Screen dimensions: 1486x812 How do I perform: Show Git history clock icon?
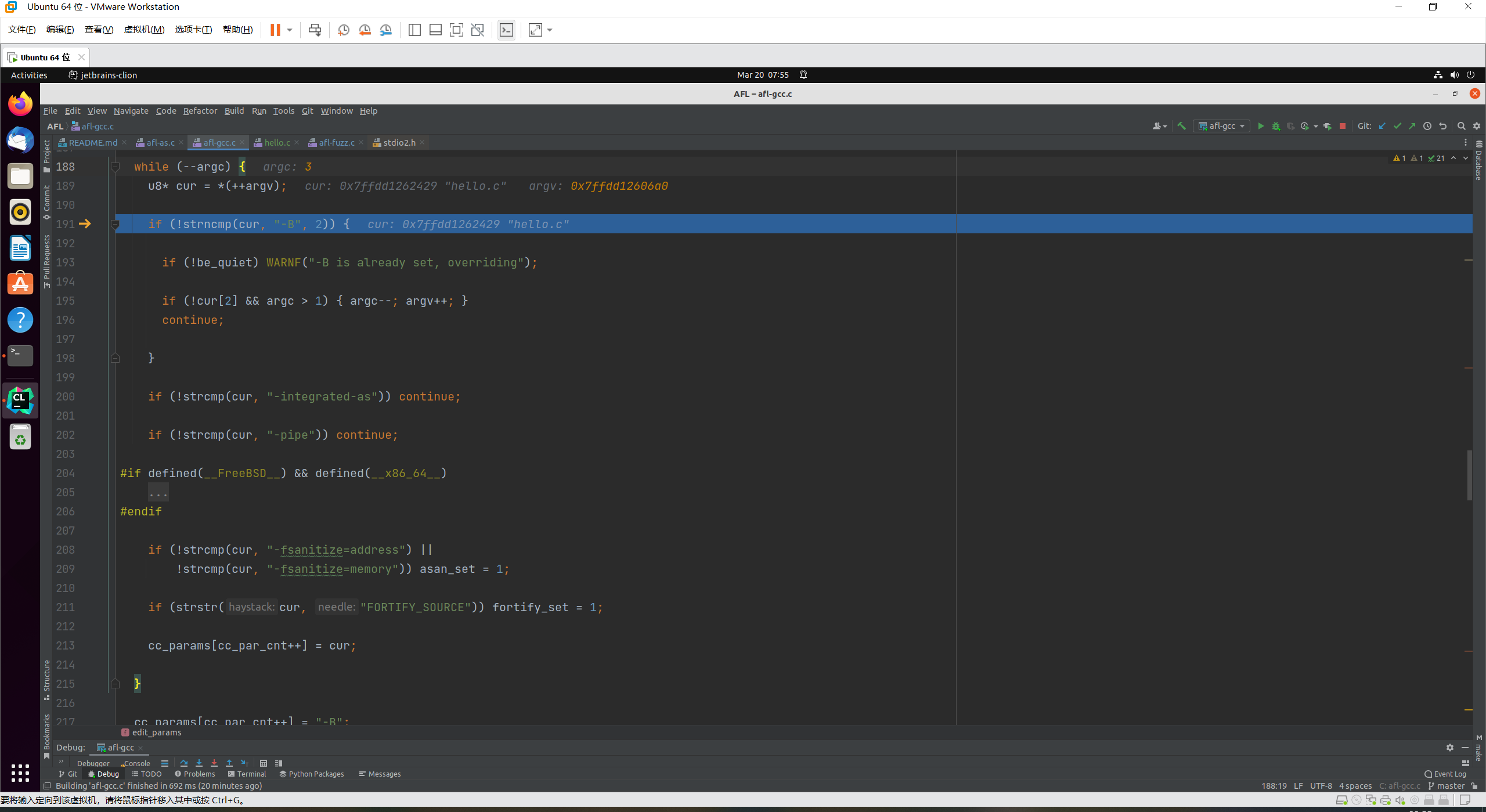coord(1427,126)
